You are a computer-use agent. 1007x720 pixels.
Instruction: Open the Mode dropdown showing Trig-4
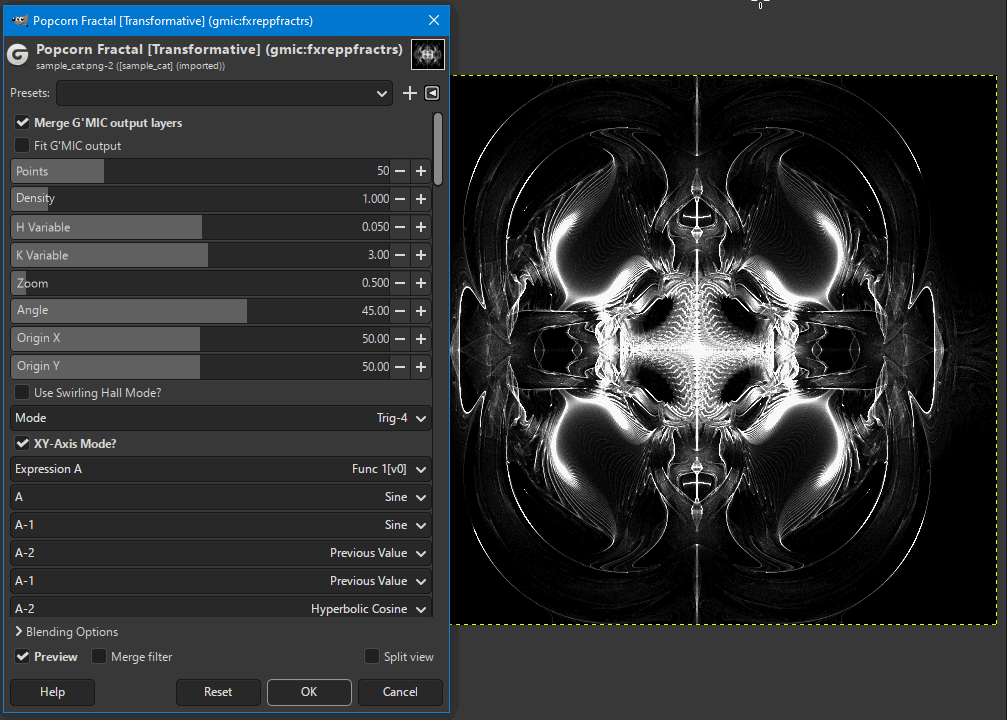coord(221,418)
